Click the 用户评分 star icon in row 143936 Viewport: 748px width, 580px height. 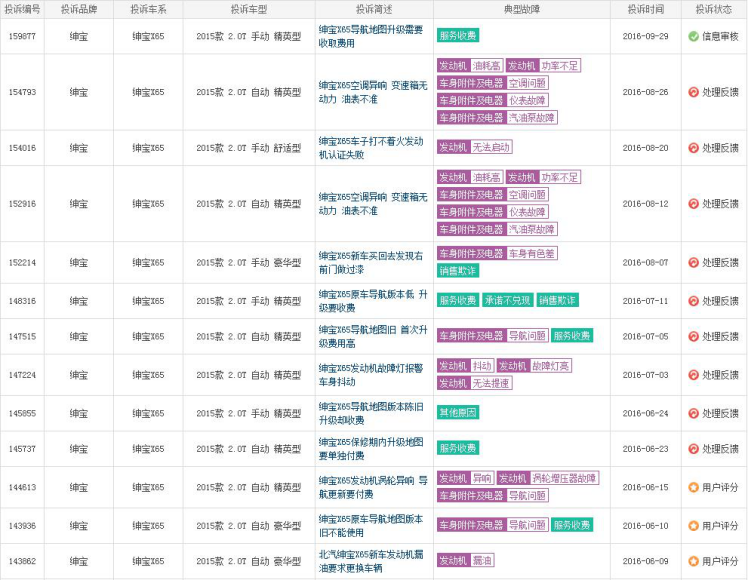coord(694,526)
